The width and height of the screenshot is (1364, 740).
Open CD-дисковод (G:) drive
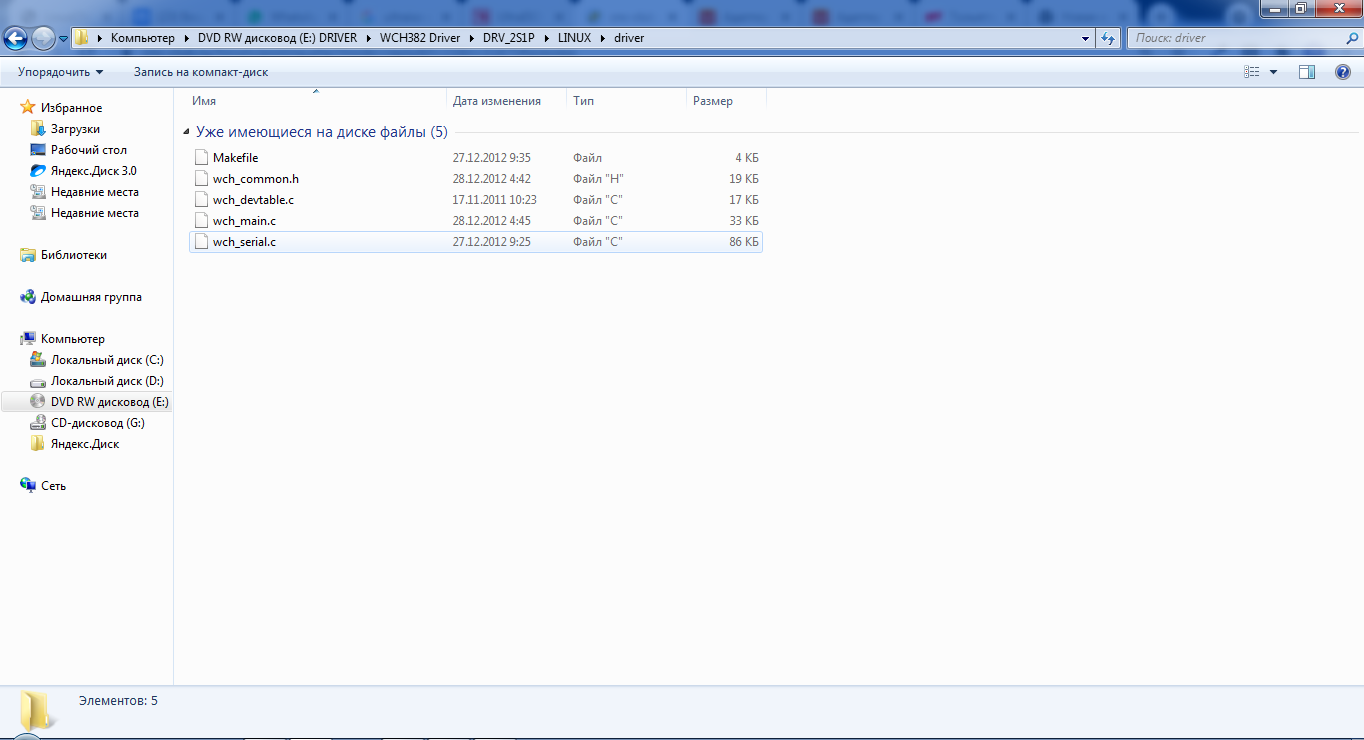(97, 423)
